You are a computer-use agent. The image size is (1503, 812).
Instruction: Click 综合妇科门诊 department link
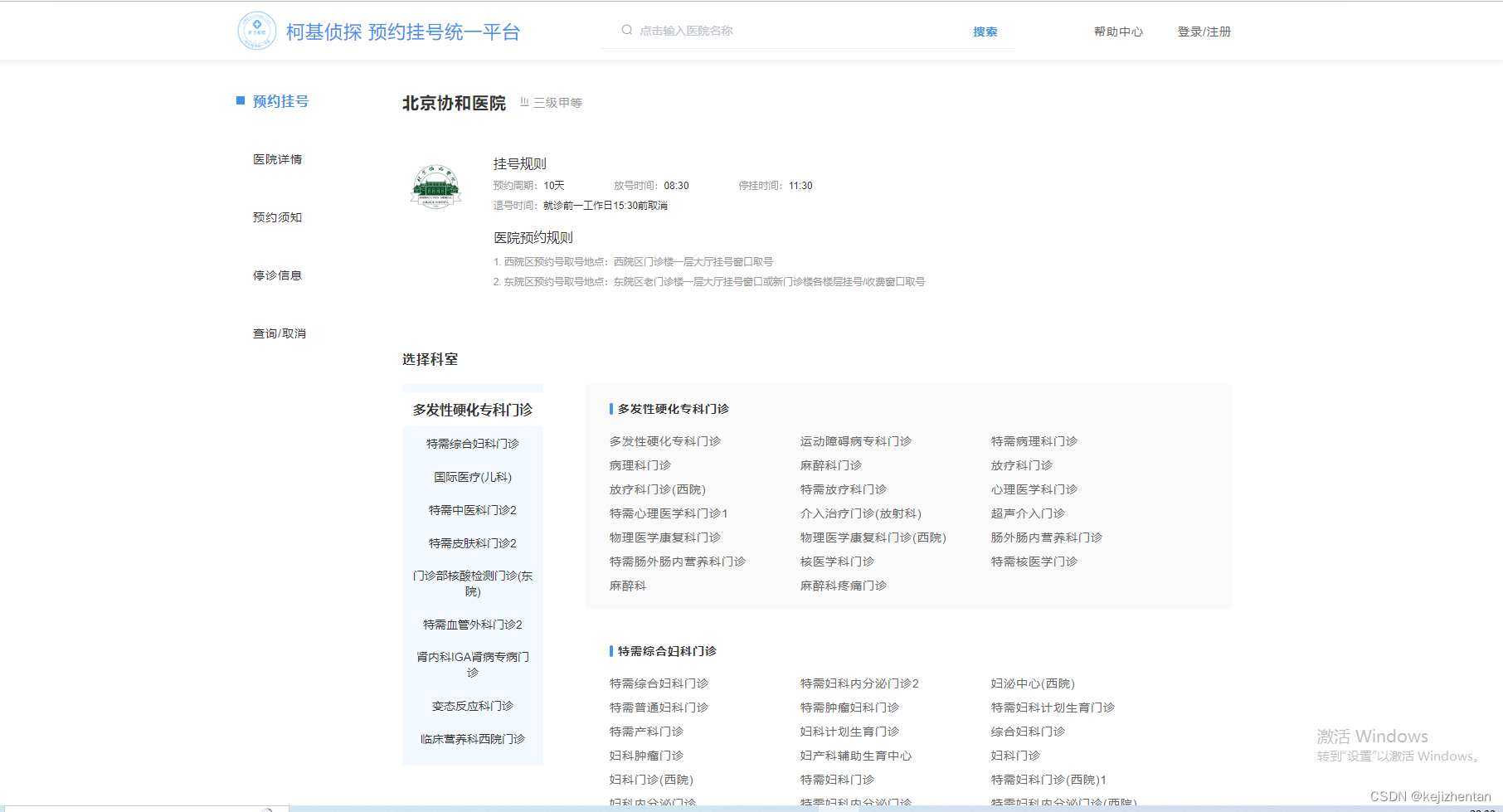1029,732
